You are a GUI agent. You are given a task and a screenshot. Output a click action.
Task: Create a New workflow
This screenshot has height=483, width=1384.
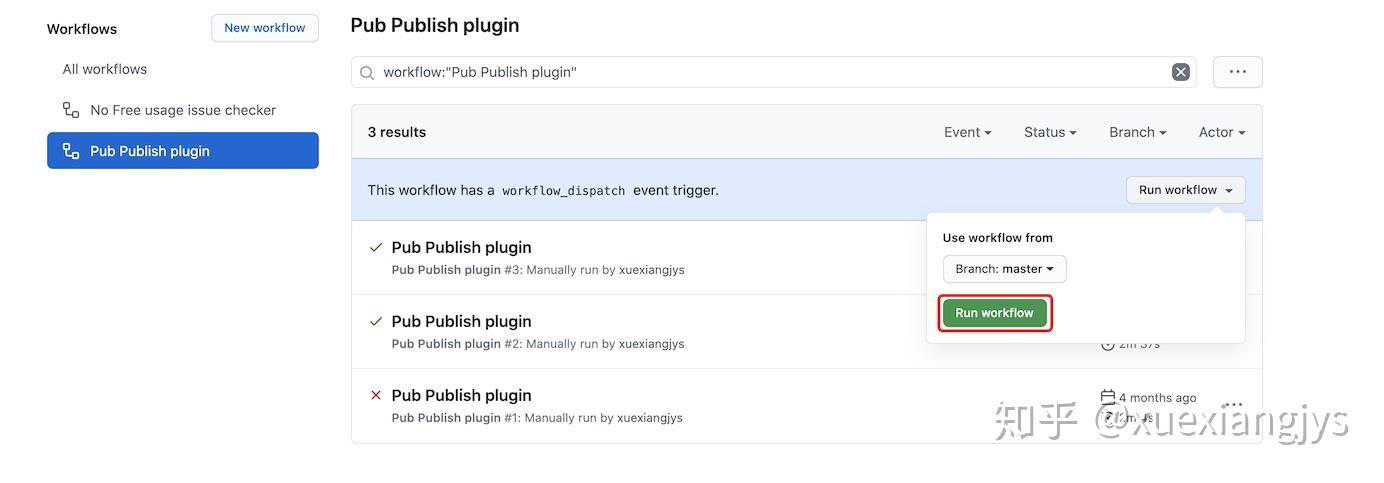click(264, 28)
